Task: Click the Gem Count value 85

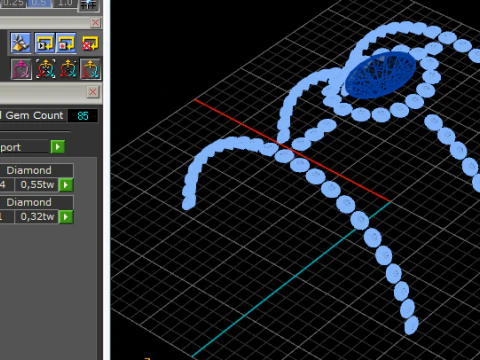Action: pyautogui.click(x=83, y=116)
